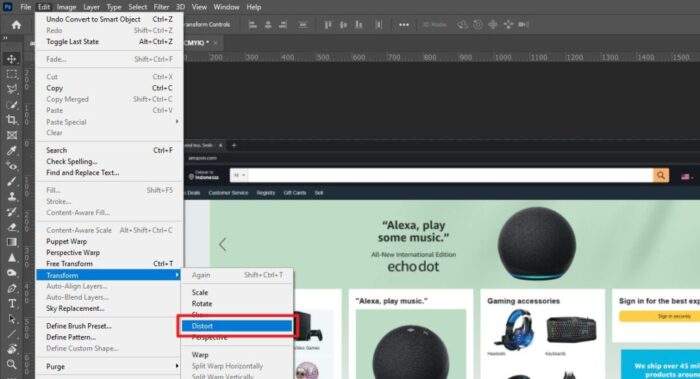This screenshot has width=700, height=379.
Task: Choose Rotate in Transform submenu
Action: 237,304
